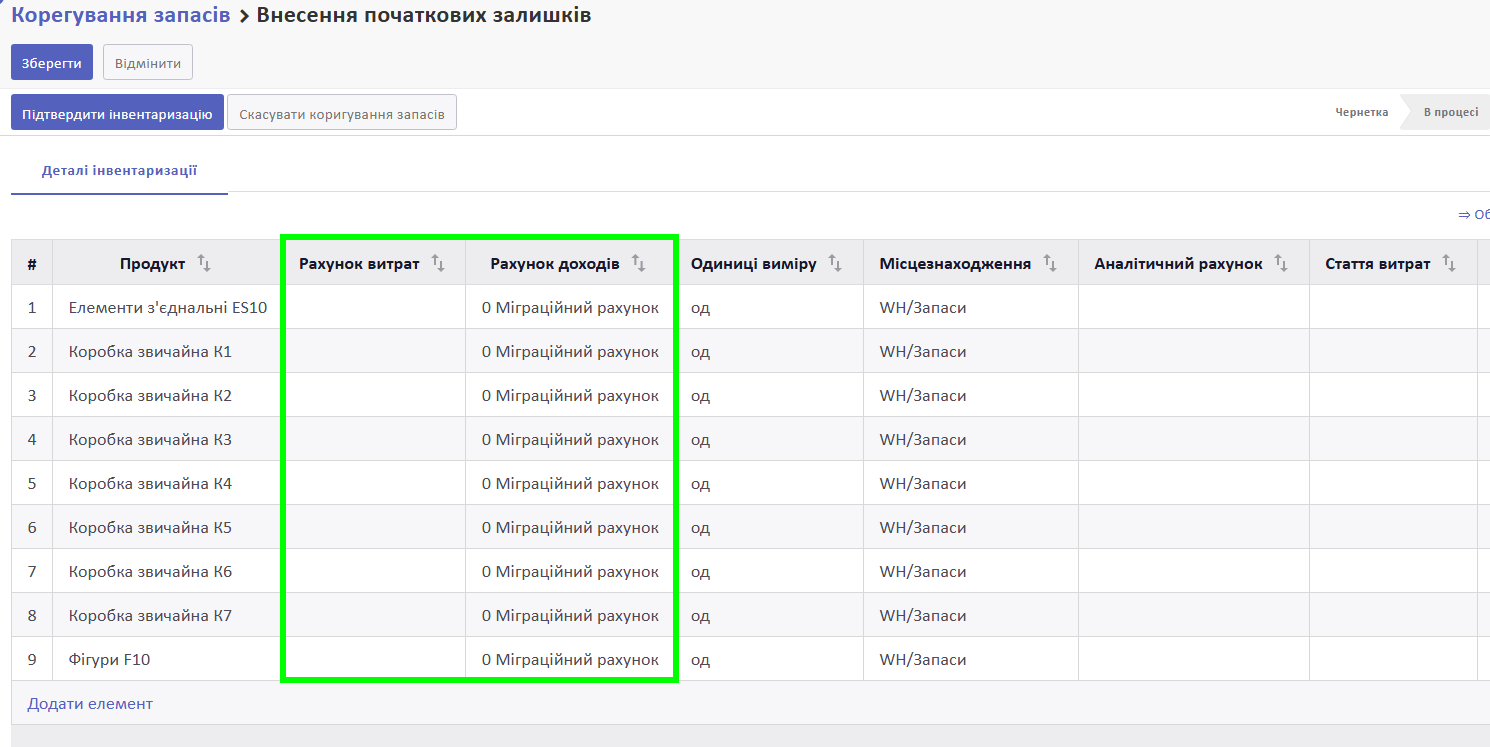
Task: Click Міграційний рахунок in Коробка К6 row
Action: (x=570, y=571)
